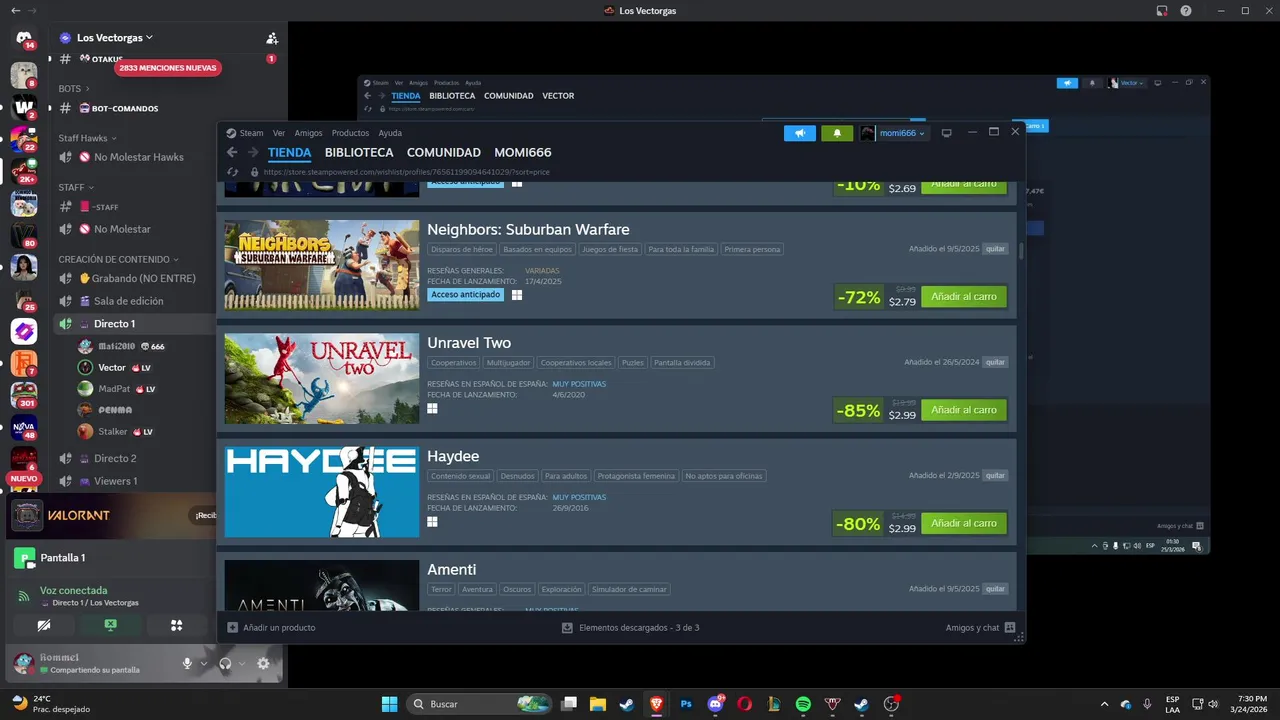
Task: Toggle Discord headphones deafen
Action: point(225,663)
